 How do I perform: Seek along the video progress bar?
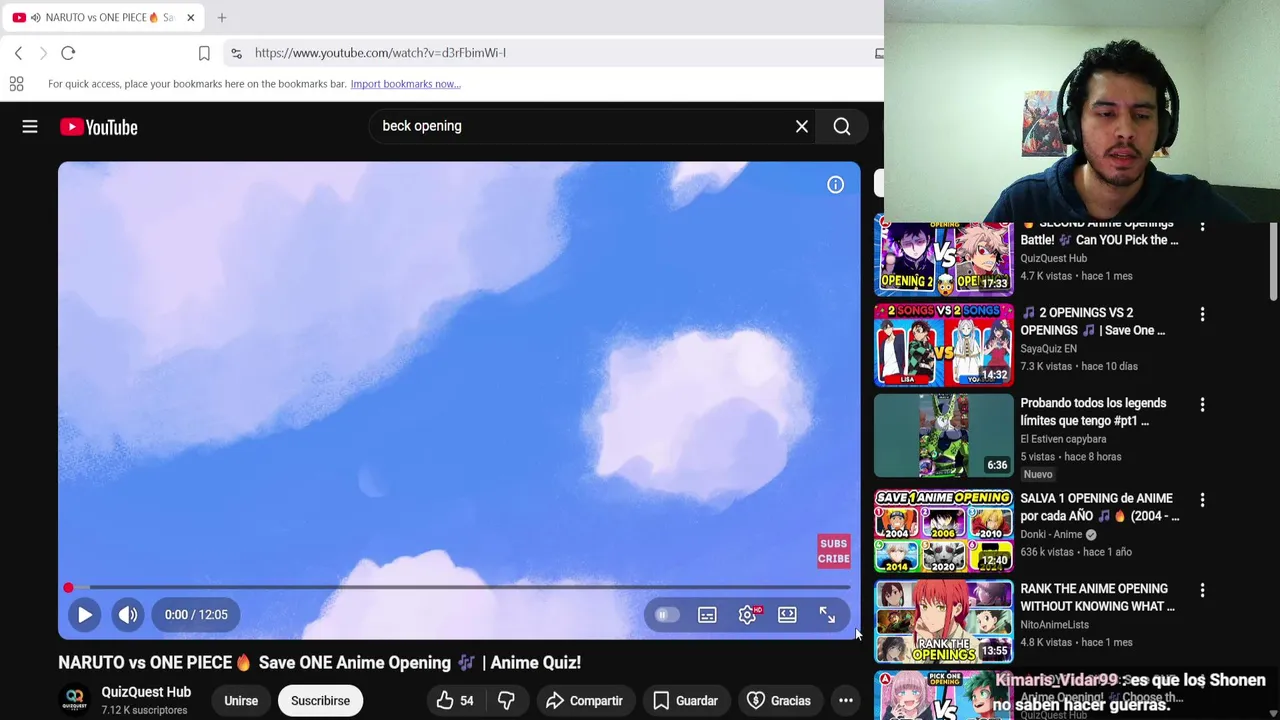pyautogui.click(x=459, y=587)
